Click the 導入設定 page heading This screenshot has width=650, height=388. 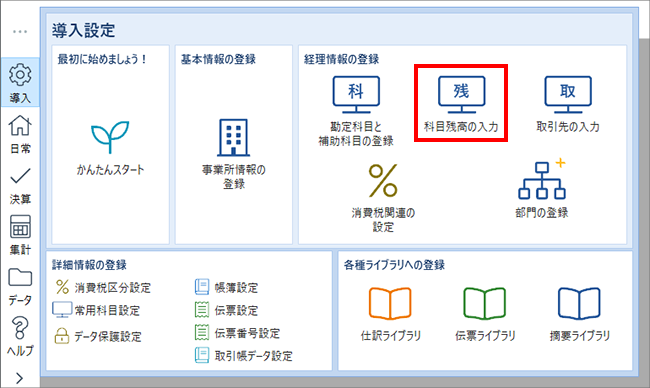click(x=83, y=30)
